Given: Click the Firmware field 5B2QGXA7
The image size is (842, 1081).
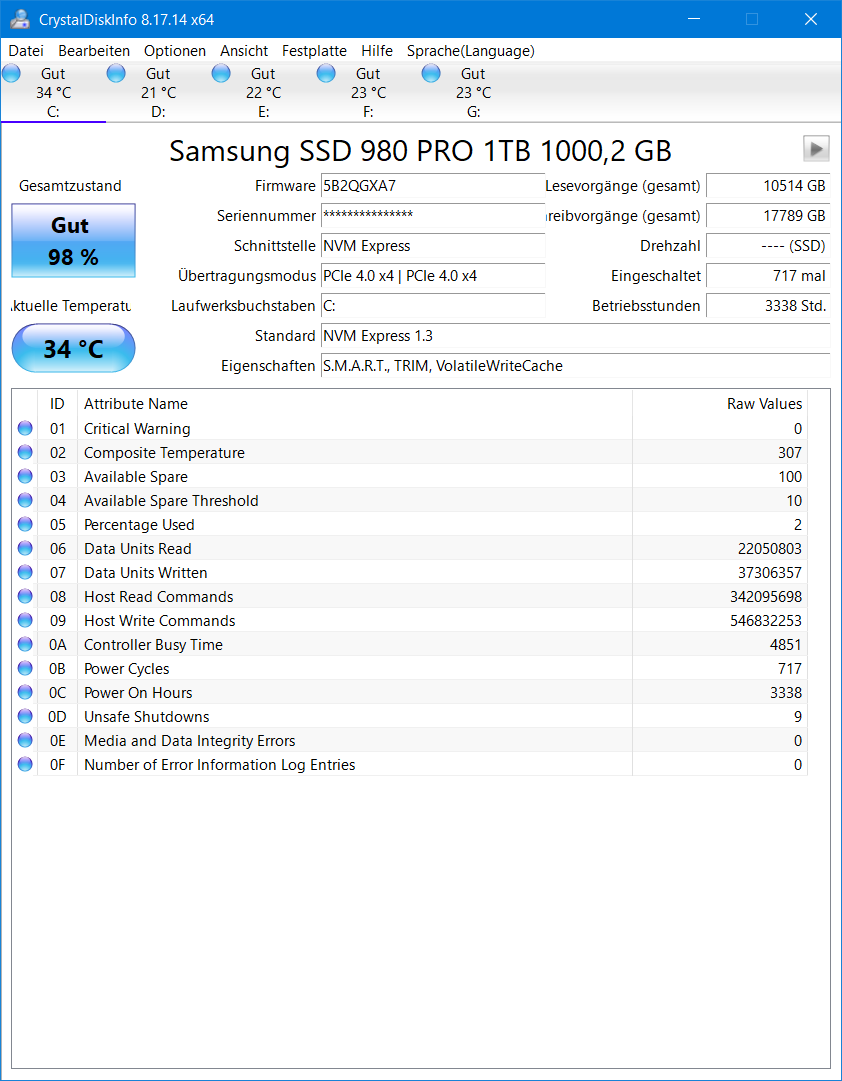Looking at the screenshot, I should 433,185.
